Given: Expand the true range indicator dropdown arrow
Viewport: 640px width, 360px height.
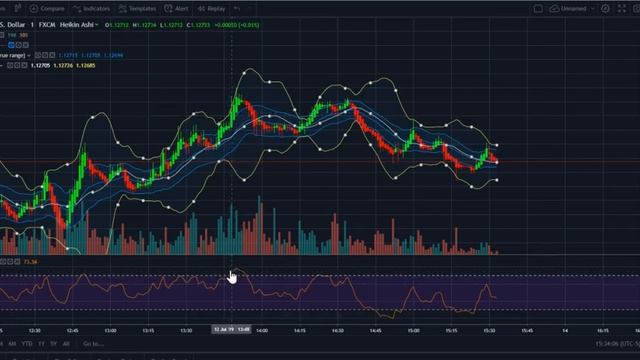Looking at the screenshot, I should click(29, 55).
